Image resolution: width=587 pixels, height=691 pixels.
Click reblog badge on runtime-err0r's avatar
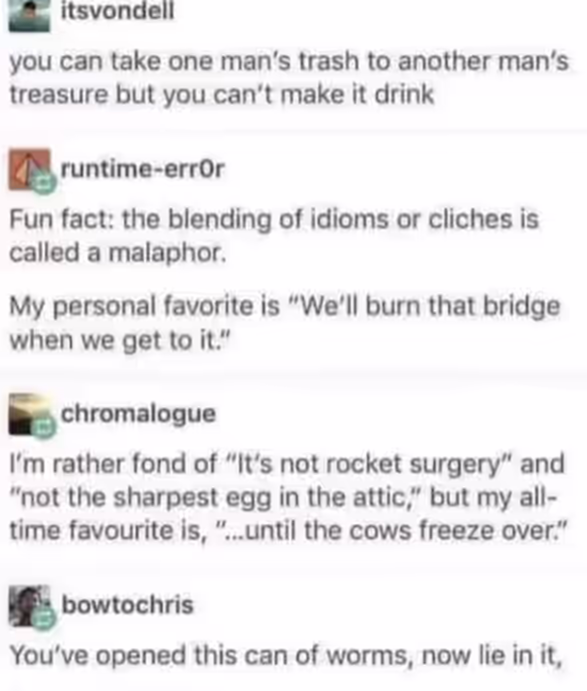(43, 182)
